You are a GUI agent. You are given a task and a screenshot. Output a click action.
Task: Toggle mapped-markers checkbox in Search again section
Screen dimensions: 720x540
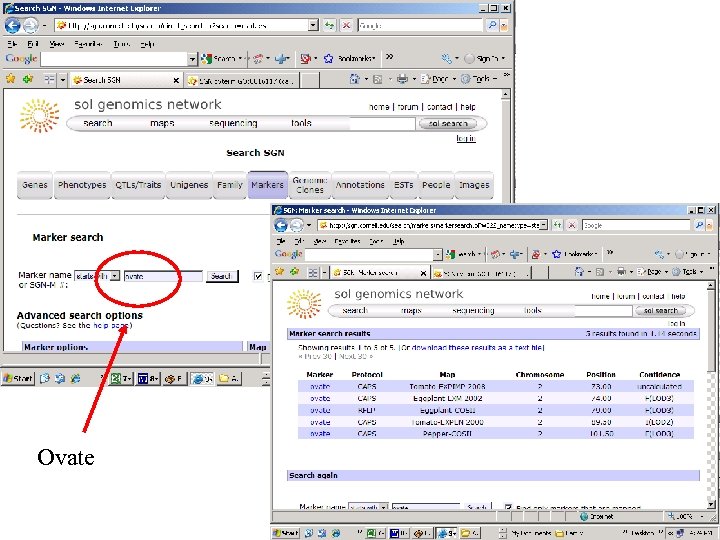pyautogui.click(x=508, y=507)
